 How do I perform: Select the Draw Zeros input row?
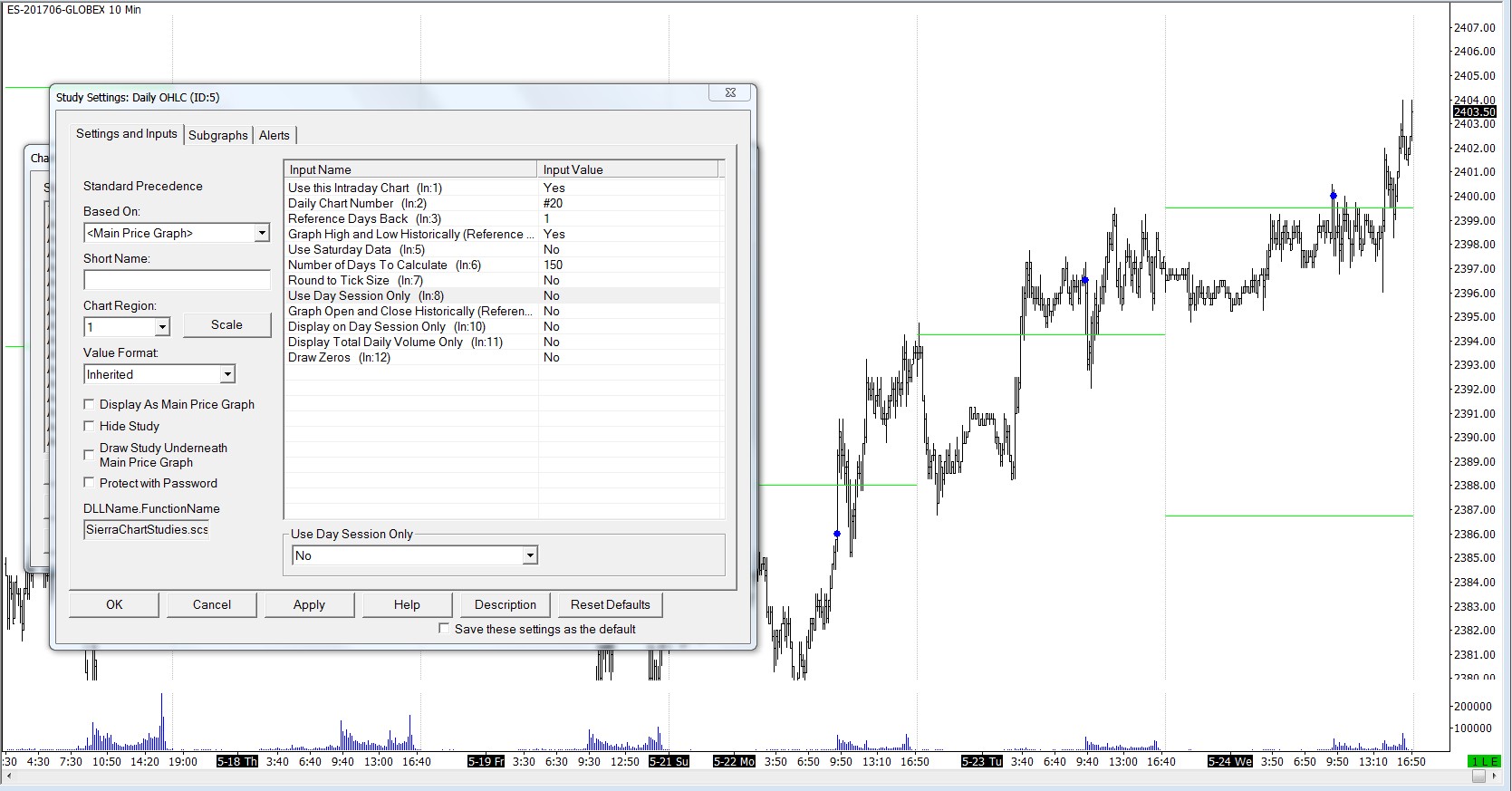tap(504, 357)
